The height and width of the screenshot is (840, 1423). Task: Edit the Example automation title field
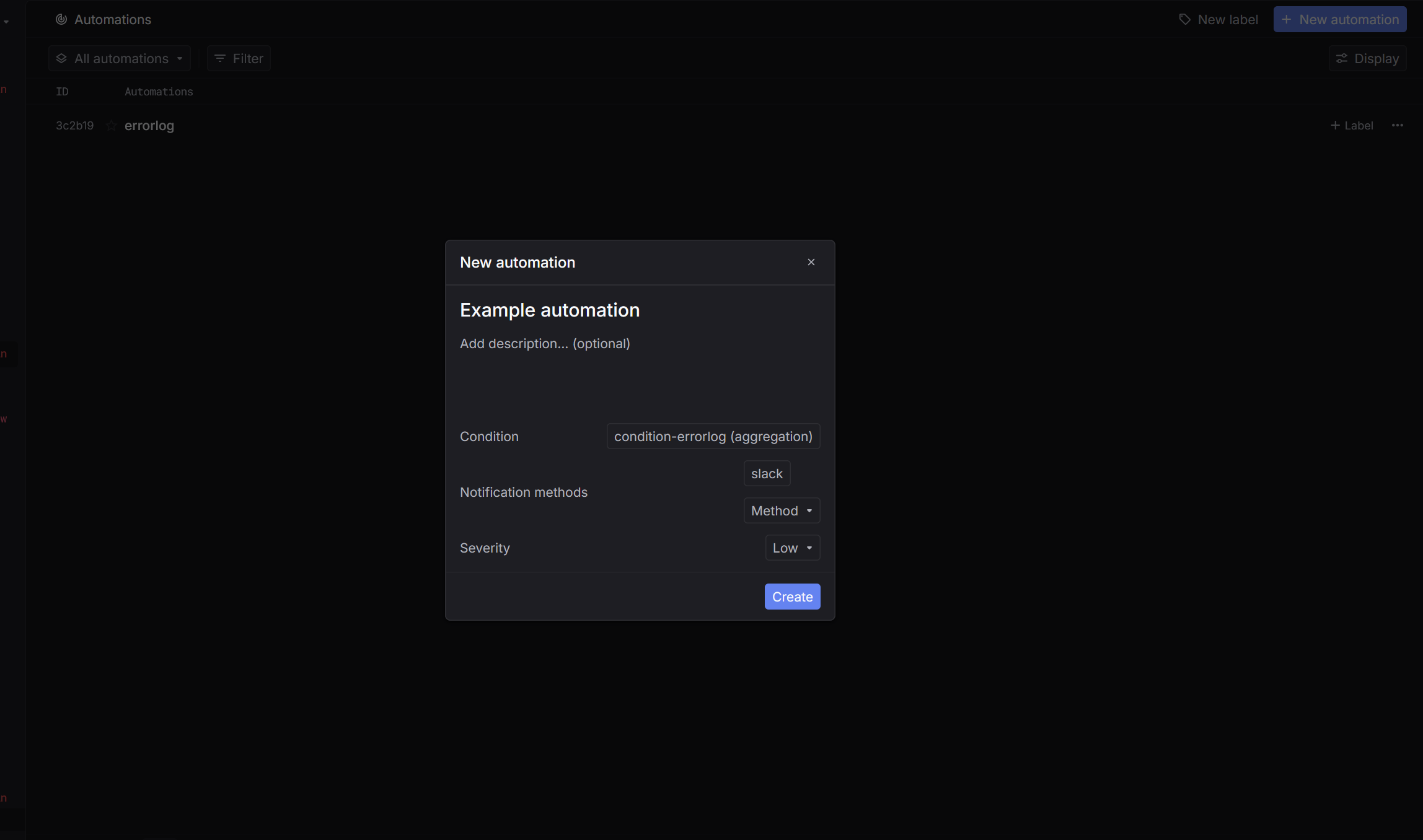(550, 310)
